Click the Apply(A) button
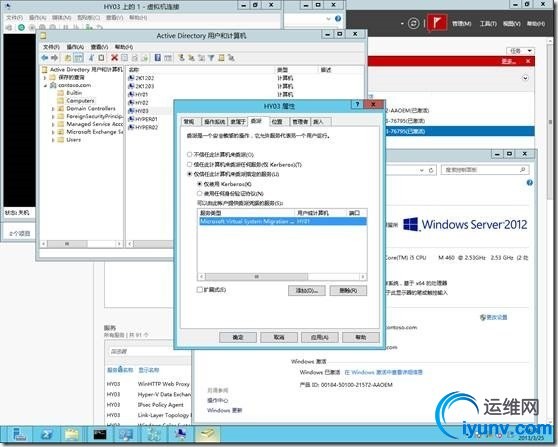Viewport: 558px width, 447px height. click(320, 337)
